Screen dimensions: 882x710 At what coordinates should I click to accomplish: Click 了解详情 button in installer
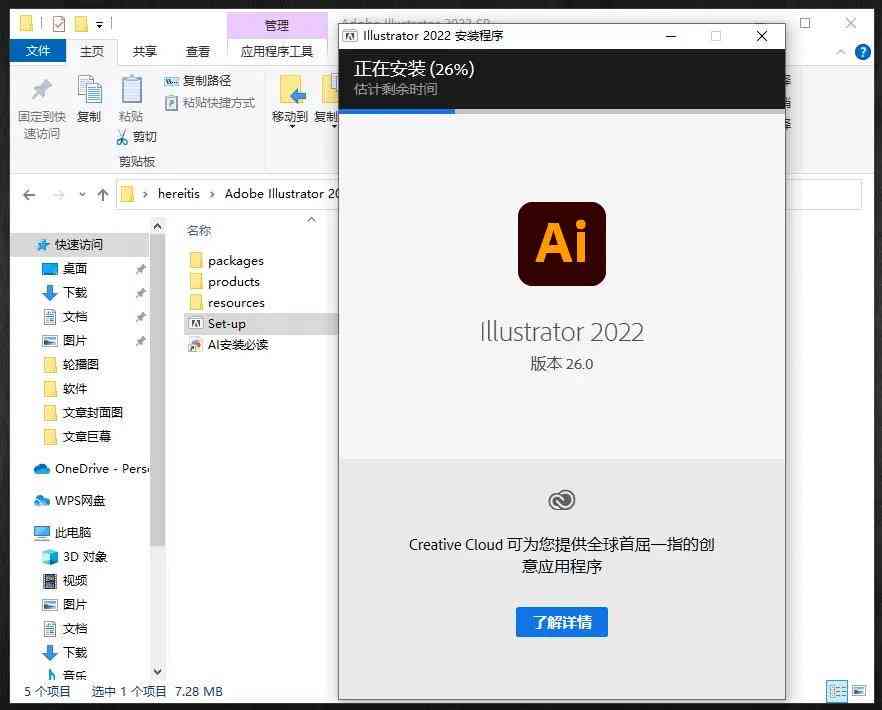coord(561,622)
